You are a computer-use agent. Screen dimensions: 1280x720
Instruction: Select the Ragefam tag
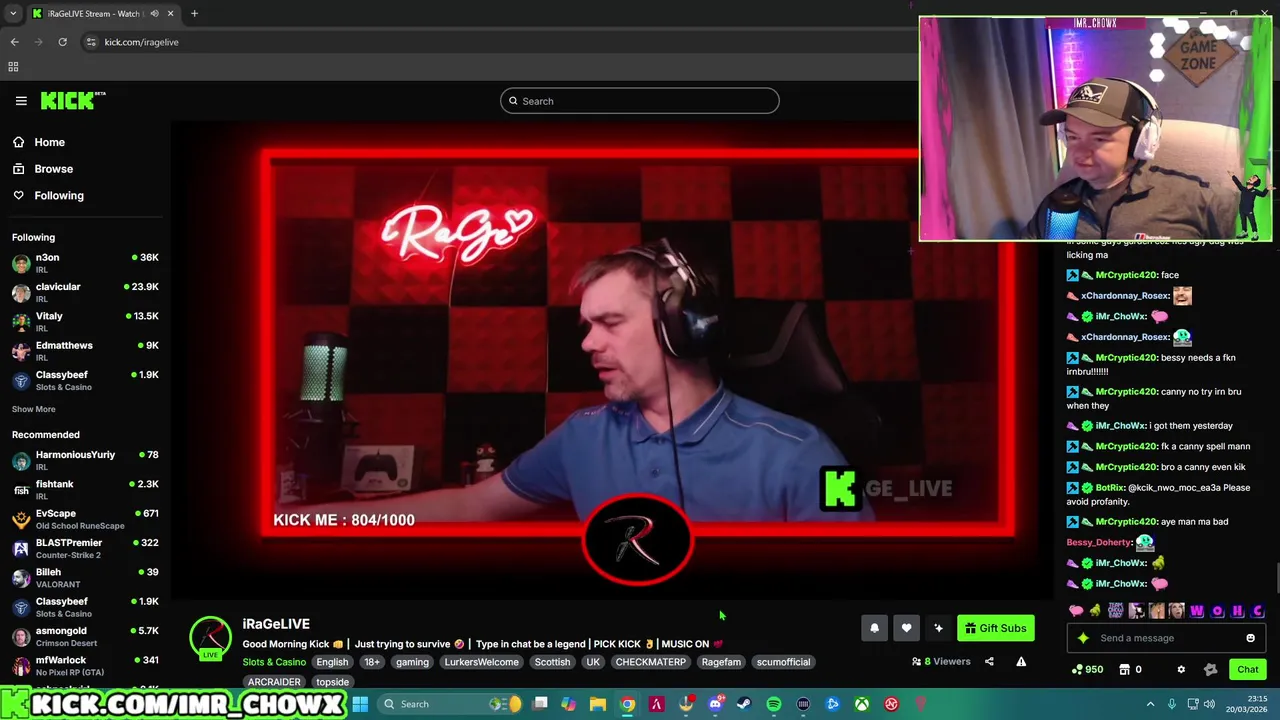pos(721,662)
